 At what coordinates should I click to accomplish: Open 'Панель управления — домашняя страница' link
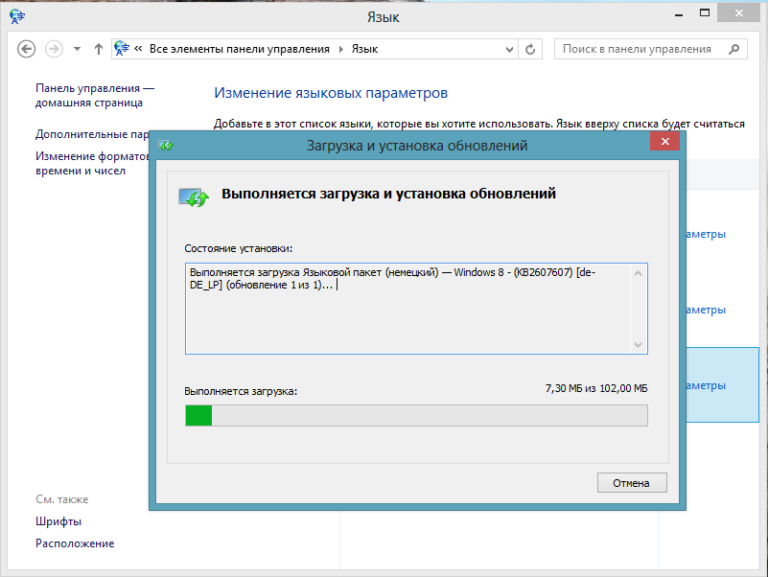pos(95,95)
